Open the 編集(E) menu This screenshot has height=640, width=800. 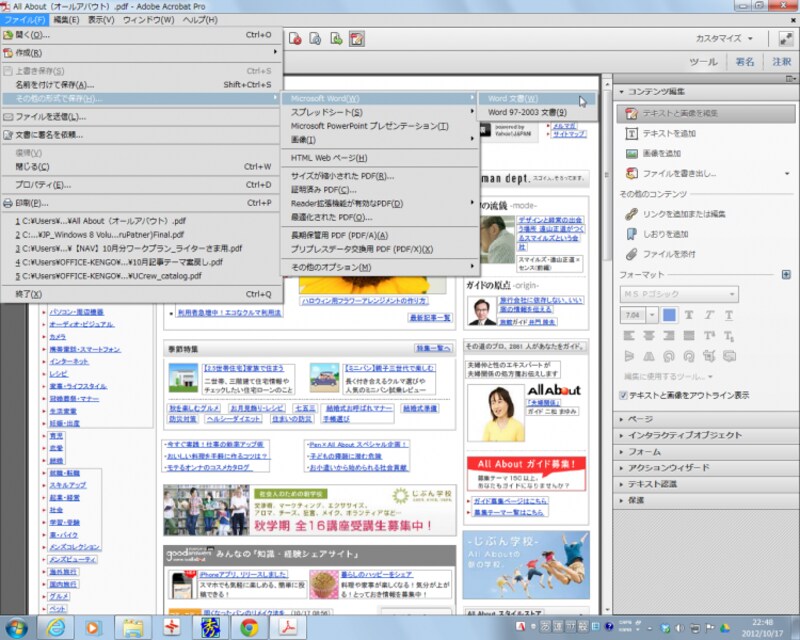point(66,20)
